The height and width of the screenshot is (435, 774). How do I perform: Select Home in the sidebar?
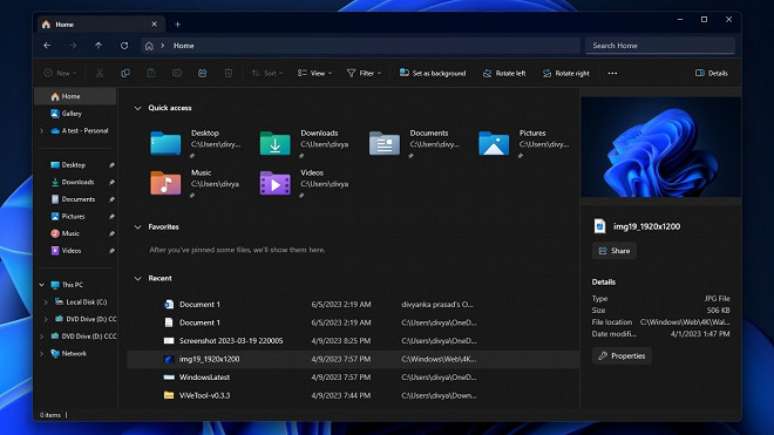click(x=75, y=96)
